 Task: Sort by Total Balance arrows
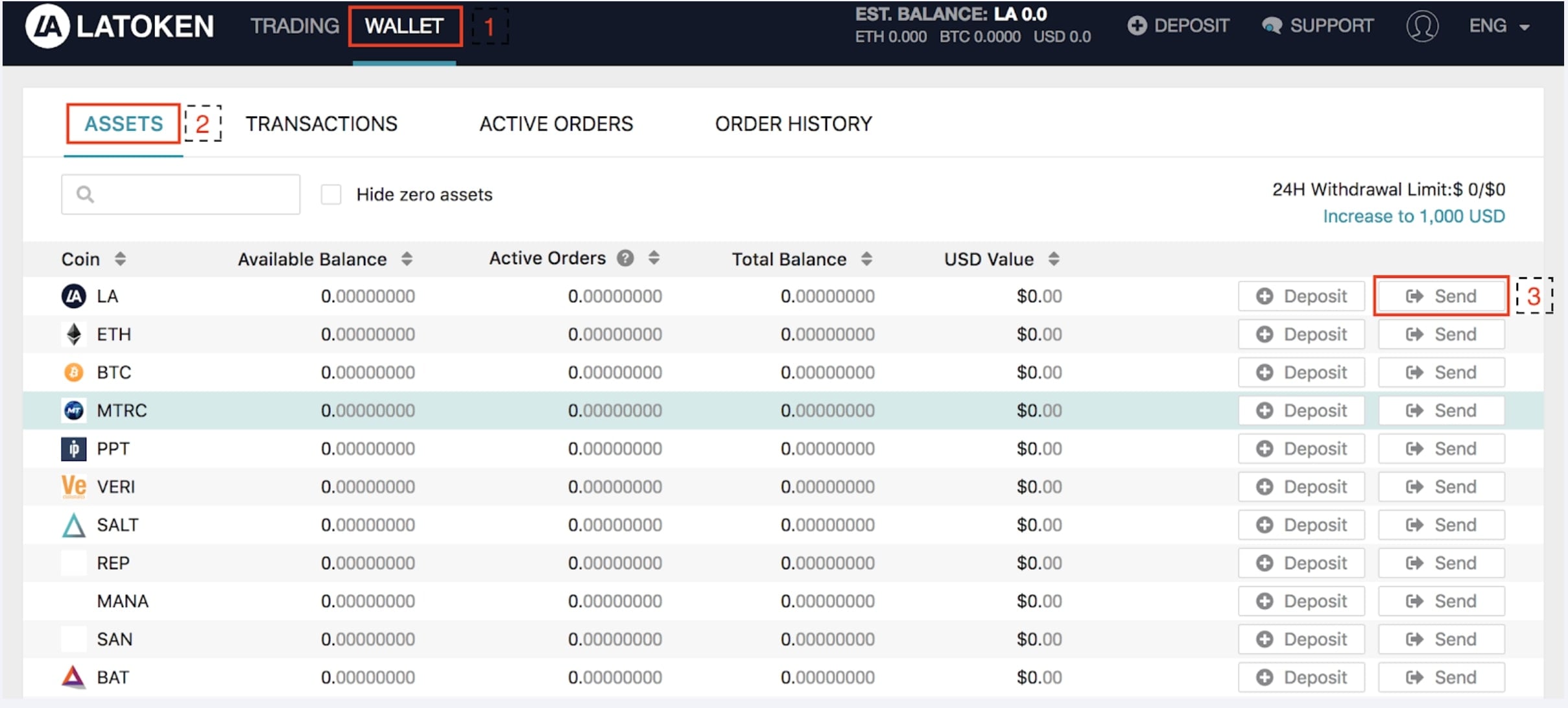(866, 259)
